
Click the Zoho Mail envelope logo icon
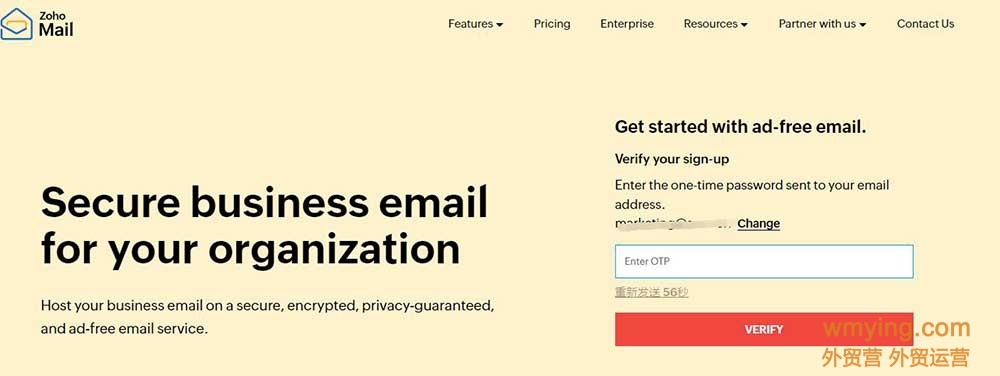[16, 24]
